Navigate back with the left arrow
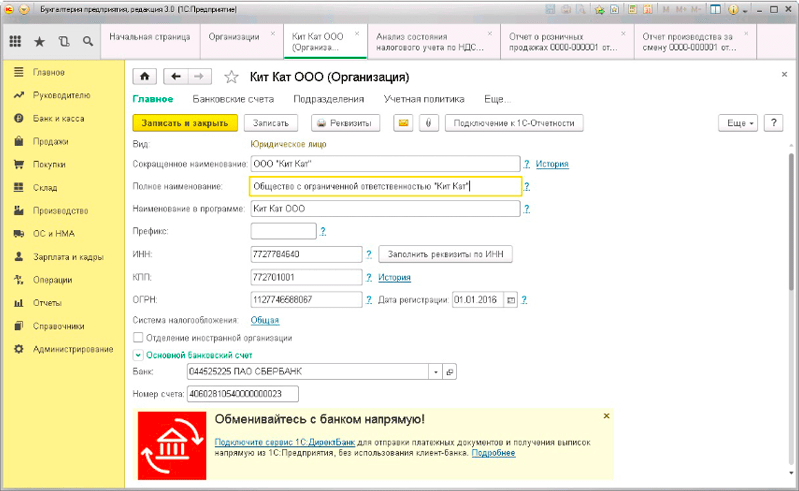The width and height of the screenshot is (799, 491). [176, 77]
